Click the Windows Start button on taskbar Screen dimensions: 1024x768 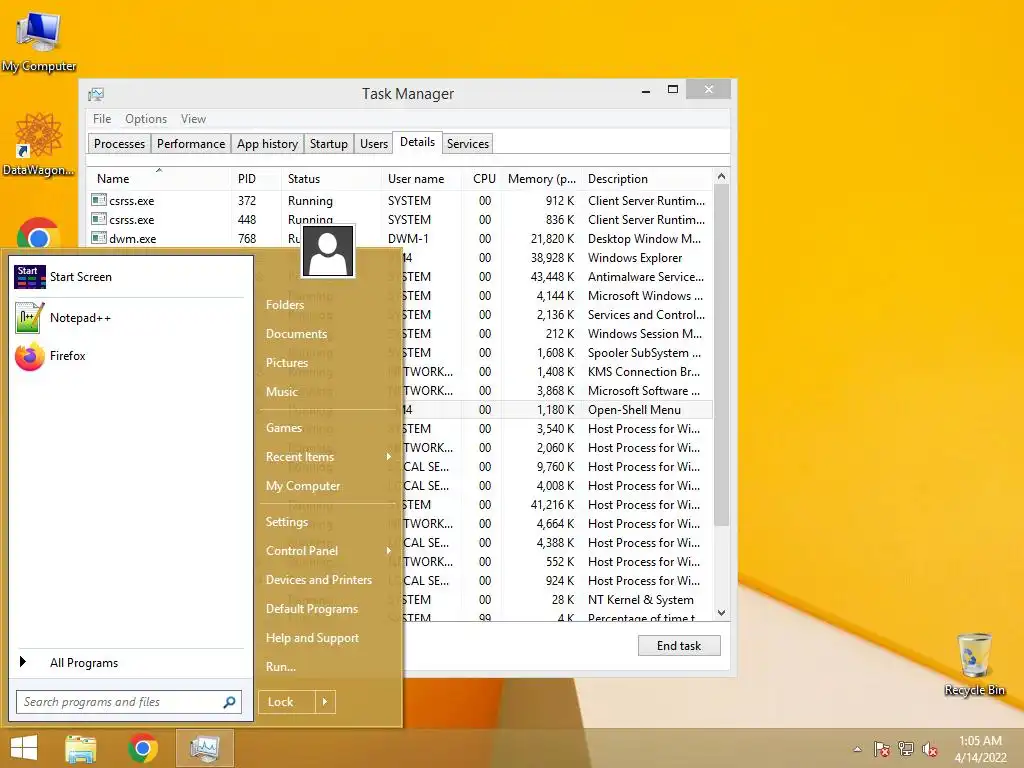[x=24, y=748]
